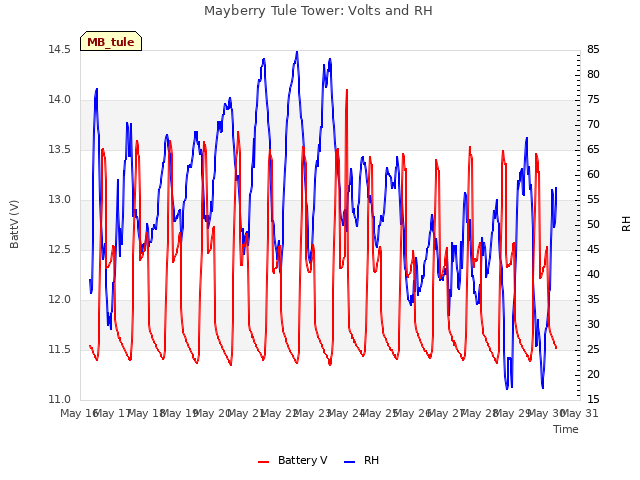Viewport: 640px width, 480px height.
Task: Click the 75 right axis tick label
Action: [x=593, y=100]
